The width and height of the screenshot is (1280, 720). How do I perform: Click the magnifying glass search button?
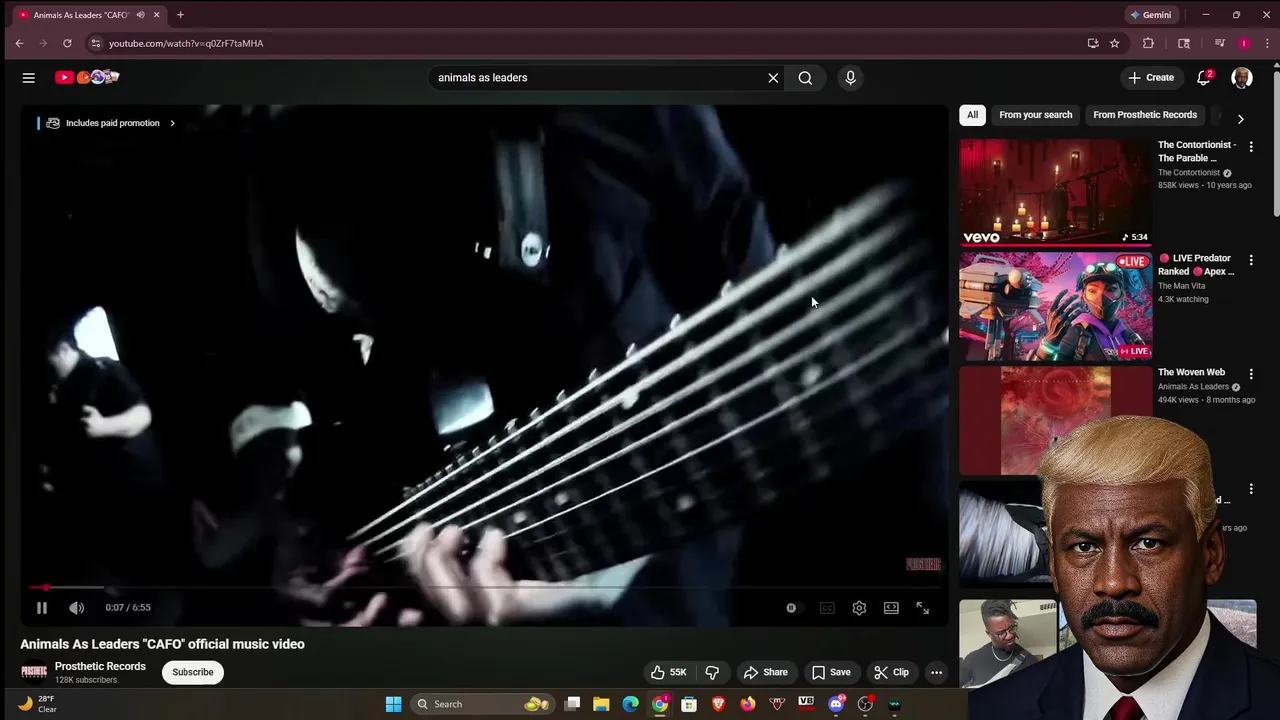click(x=805, y=78)
